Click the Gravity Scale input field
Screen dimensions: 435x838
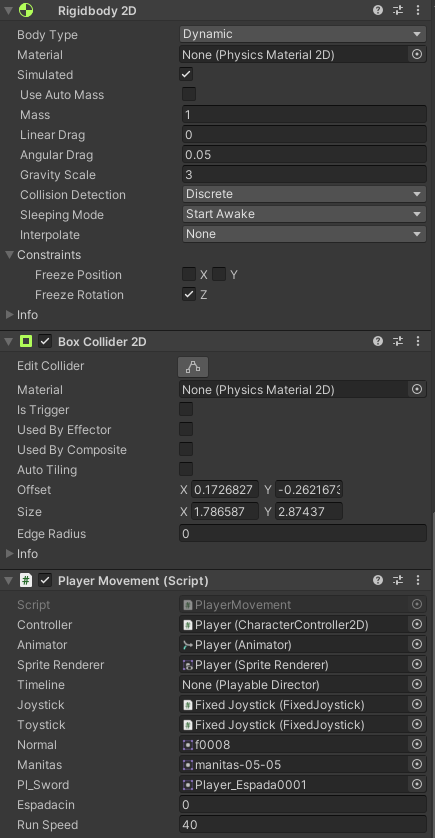coord(304,175)
